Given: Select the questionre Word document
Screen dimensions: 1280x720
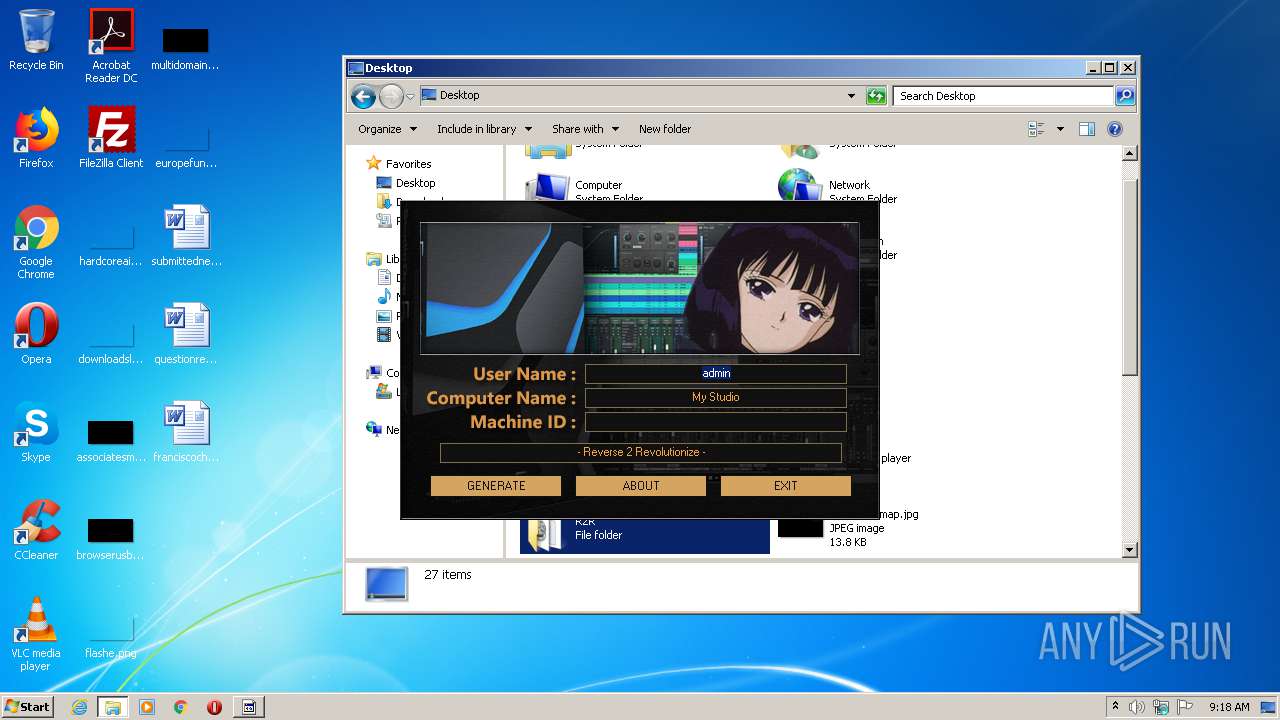Looking at the screenshot, I should 186,334.
